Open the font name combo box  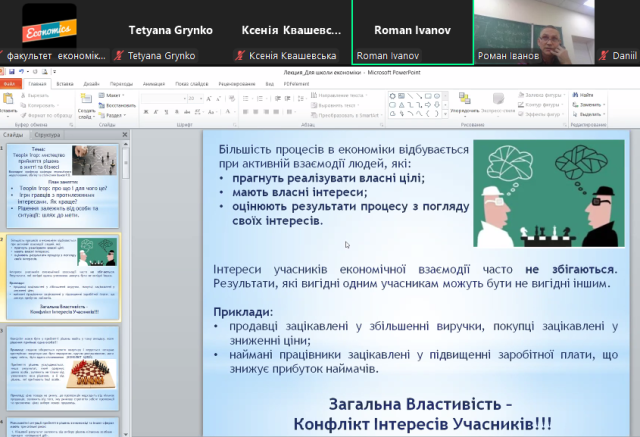pos(164,98)
